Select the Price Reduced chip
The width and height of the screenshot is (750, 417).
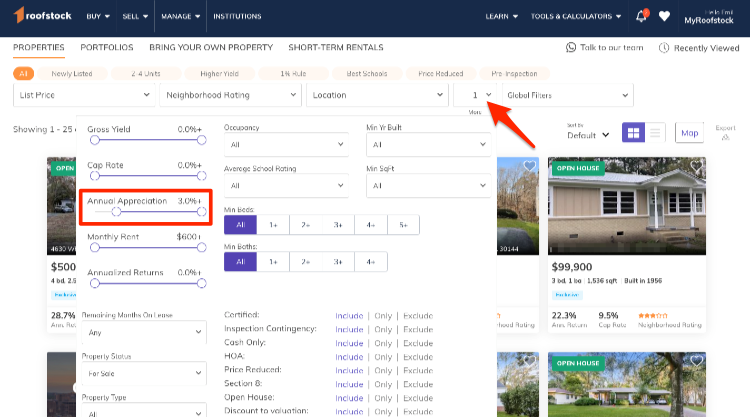(x=441, y=74)
